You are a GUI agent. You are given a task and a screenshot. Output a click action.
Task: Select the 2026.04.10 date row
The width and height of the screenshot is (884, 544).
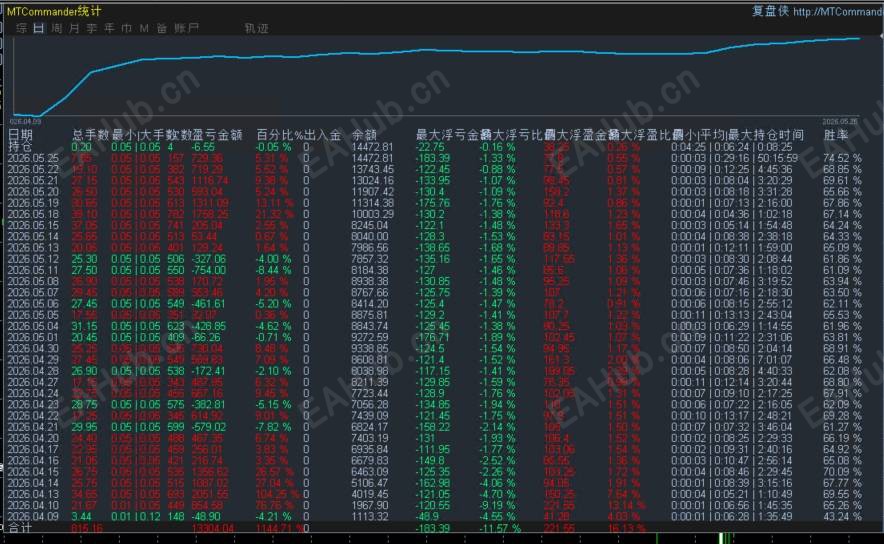coord(33,505)
